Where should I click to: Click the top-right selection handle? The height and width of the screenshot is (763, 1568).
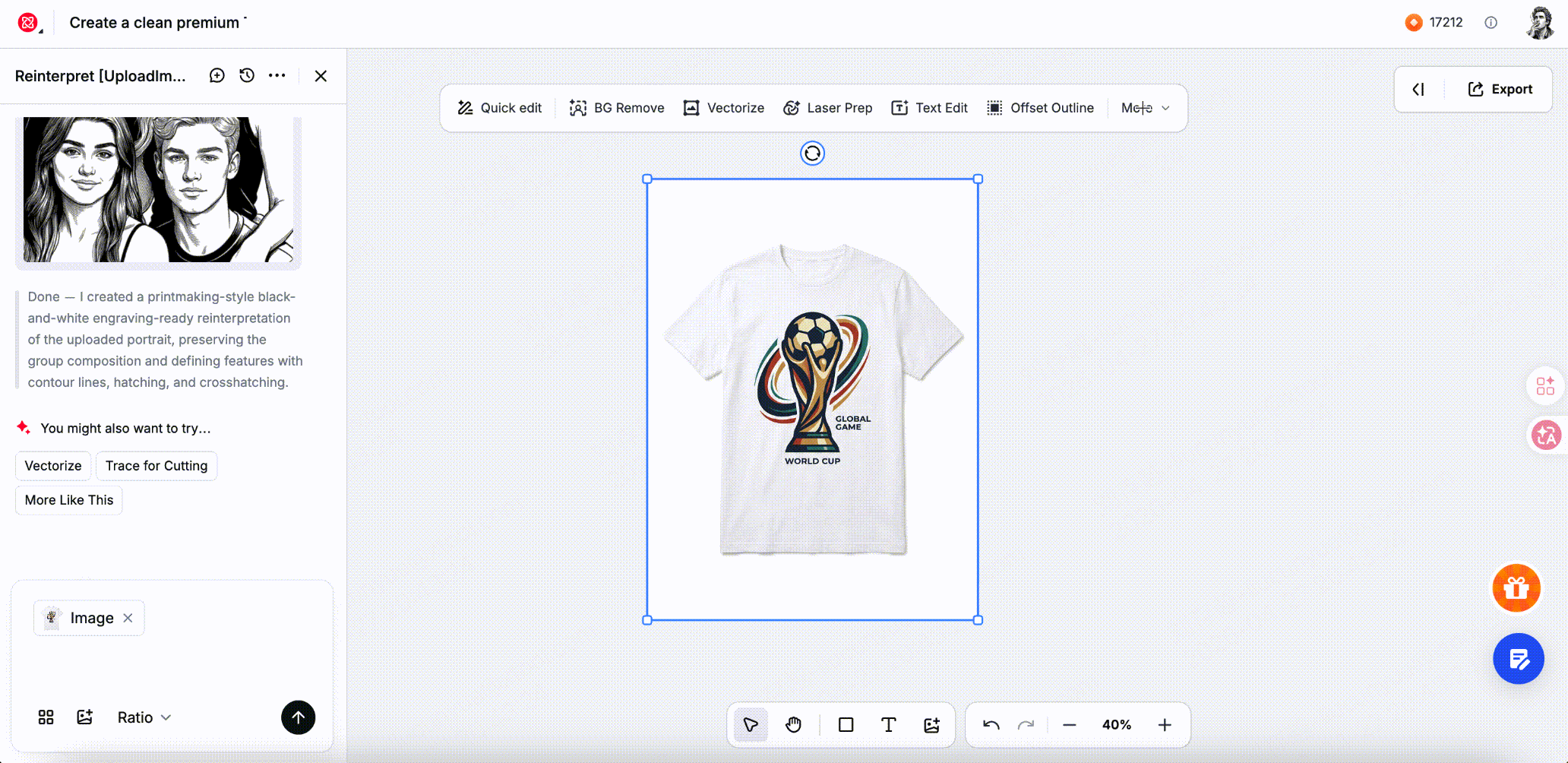(978, 179)
